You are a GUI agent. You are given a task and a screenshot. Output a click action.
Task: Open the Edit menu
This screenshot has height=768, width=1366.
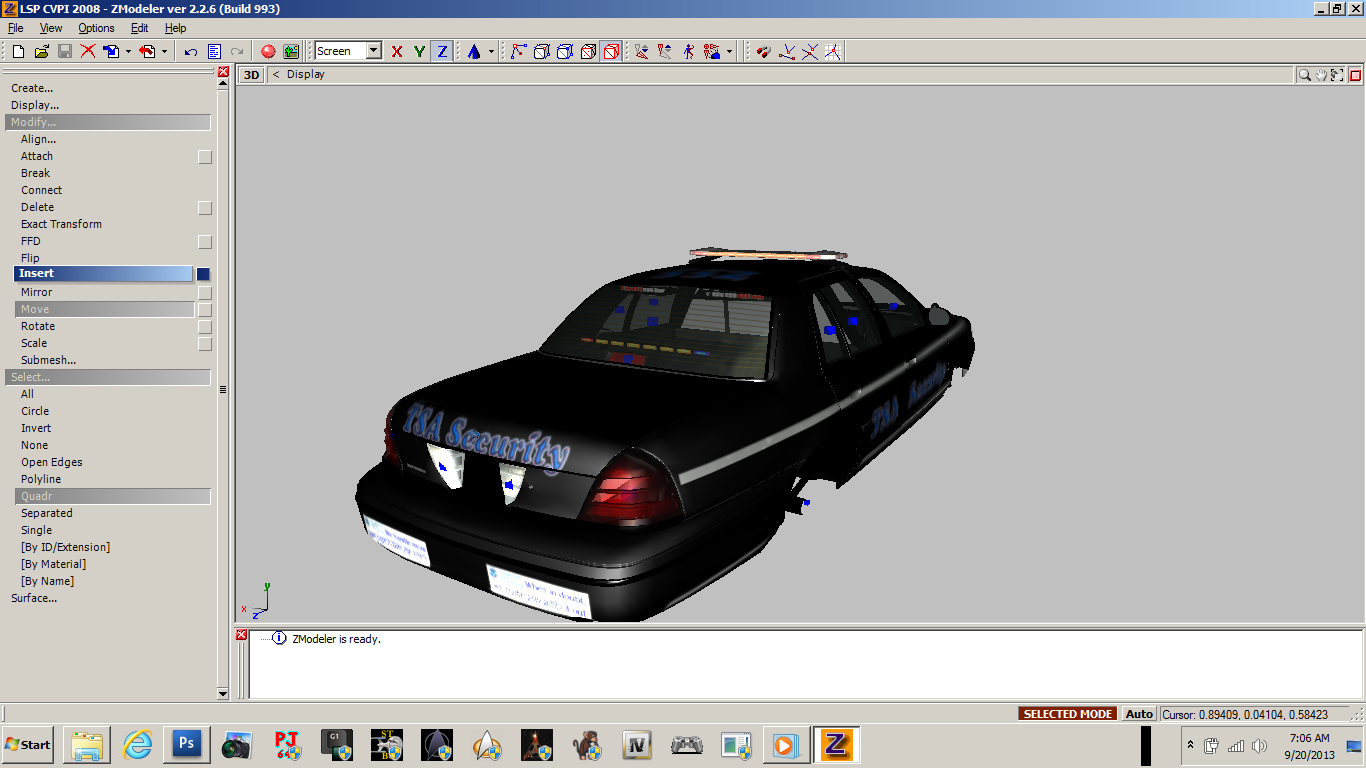pos(140,28)
